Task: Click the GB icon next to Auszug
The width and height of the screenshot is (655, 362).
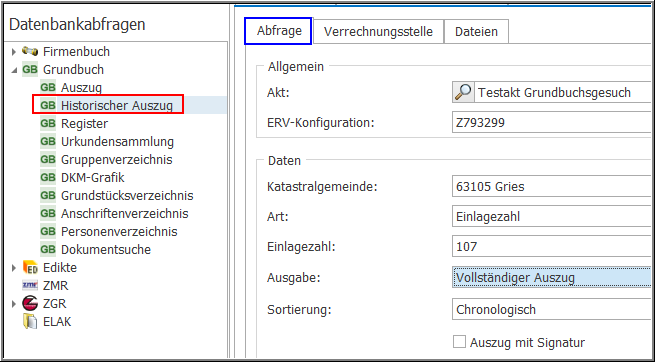Action: [x=48, y=87]
